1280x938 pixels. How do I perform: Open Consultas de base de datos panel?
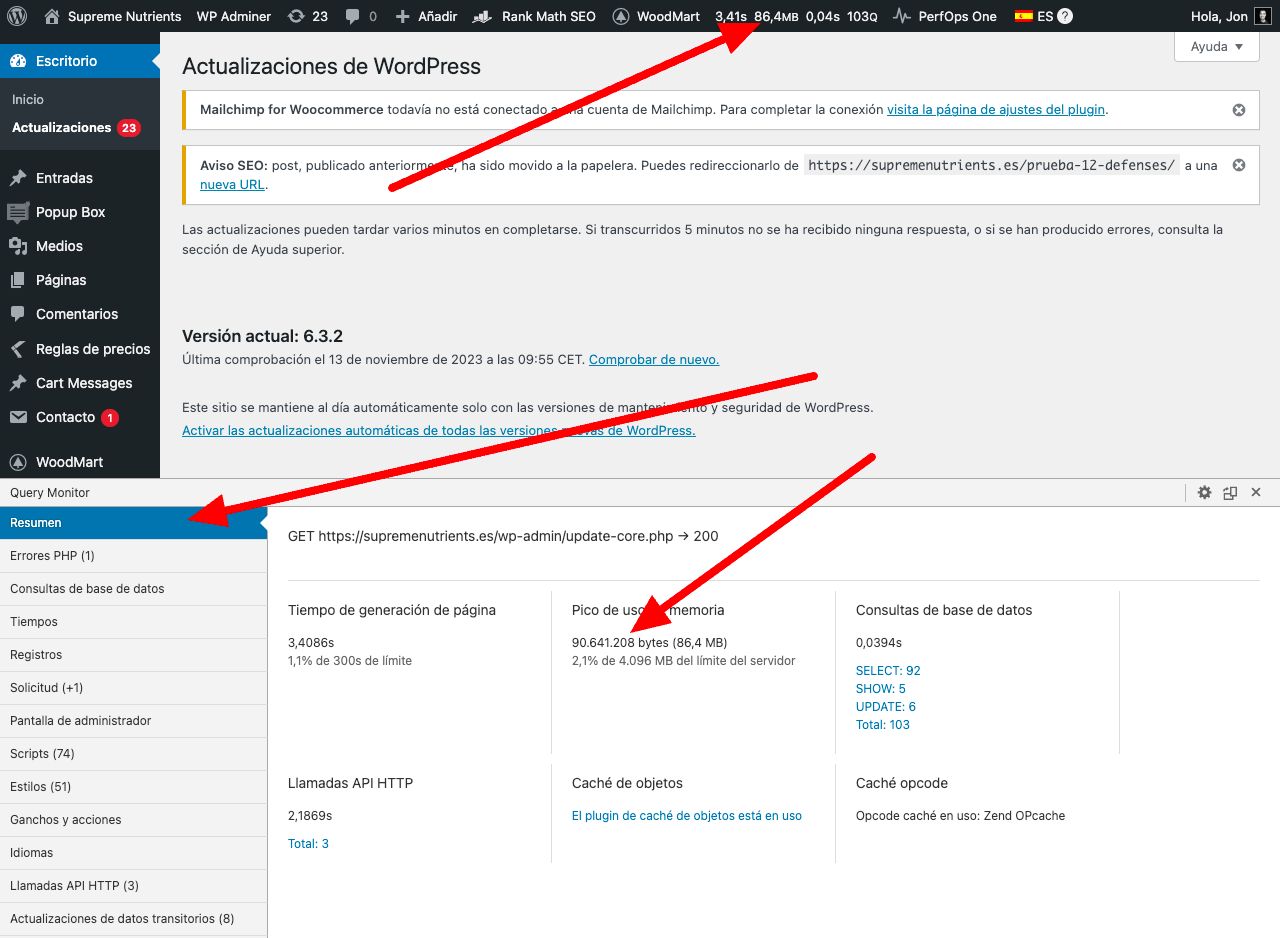point(134,589)
